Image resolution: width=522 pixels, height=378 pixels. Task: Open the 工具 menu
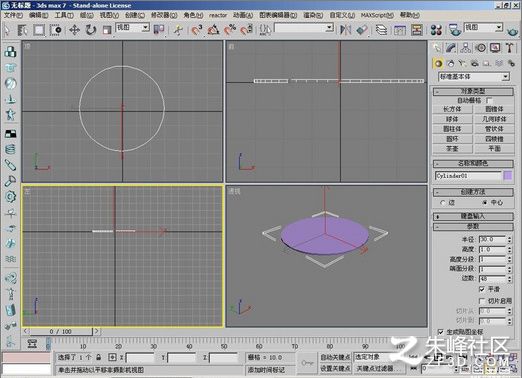[64, 15]
